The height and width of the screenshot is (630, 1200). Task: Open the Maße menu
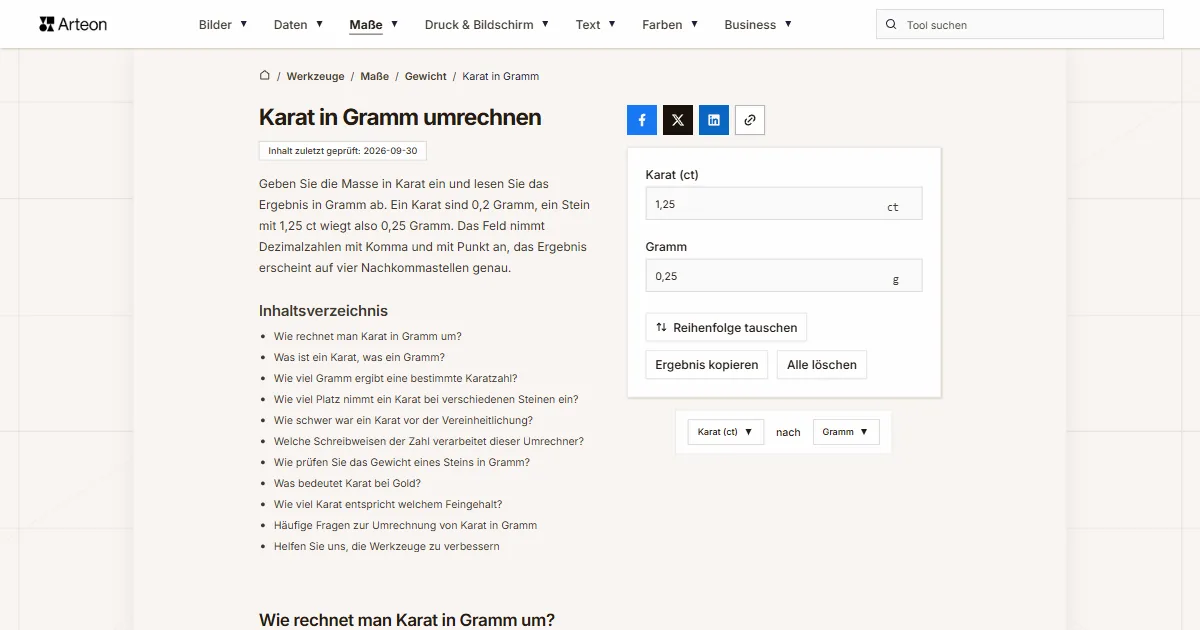(x=374, y=24)
